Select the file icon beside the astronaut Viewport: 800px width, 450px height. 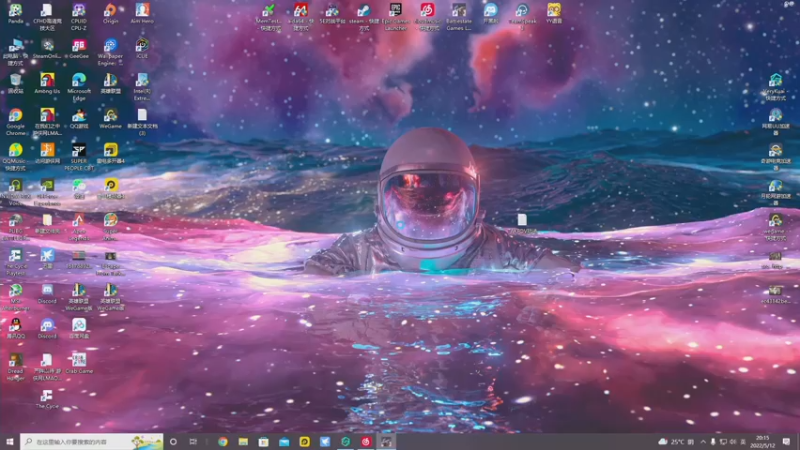point(522,223)
